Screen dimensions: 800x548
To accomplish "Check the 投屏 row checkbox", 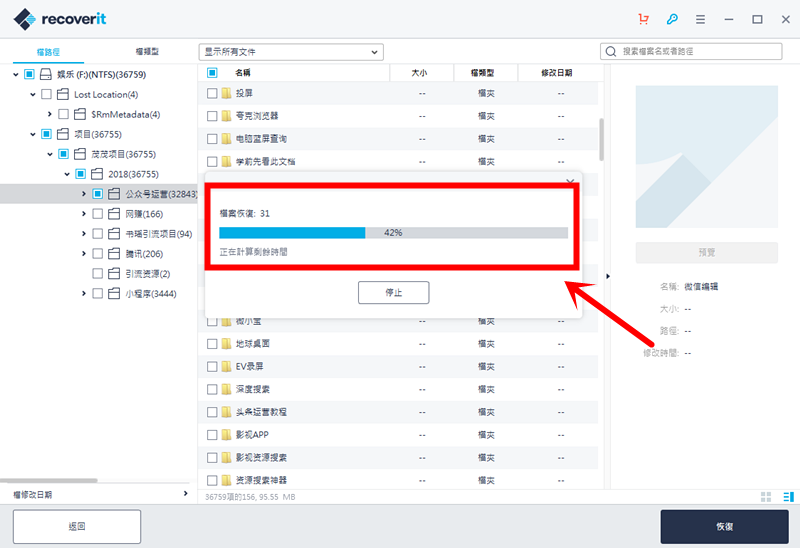I will (x=212, y=93).
